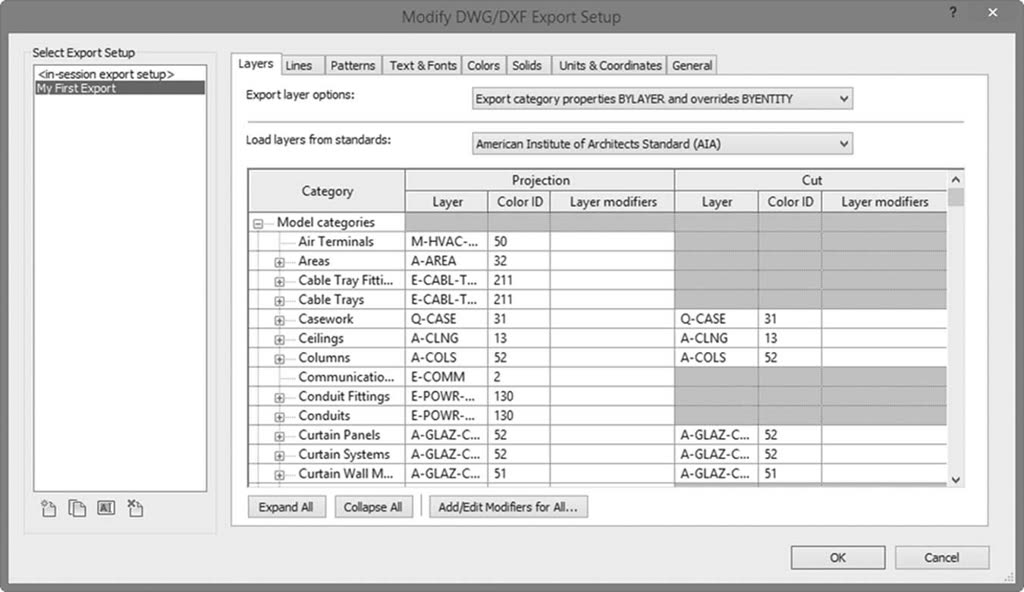This screenshot has width=1024, height=592.
Task: Click the Ceilings Cut color ID cell
Action: pyautogui.click(x=790, y=338)
